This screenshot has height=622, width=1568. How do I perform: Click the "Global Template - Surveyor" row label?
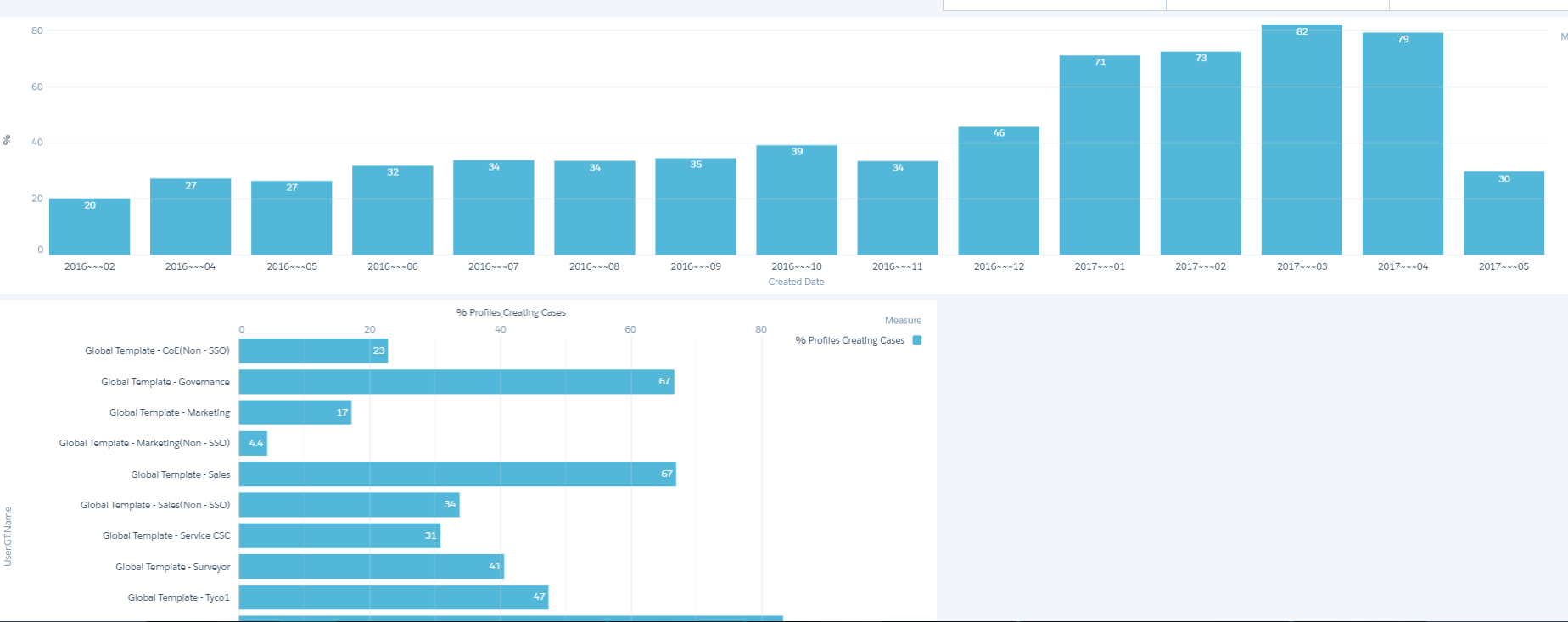tap(173, 567)
